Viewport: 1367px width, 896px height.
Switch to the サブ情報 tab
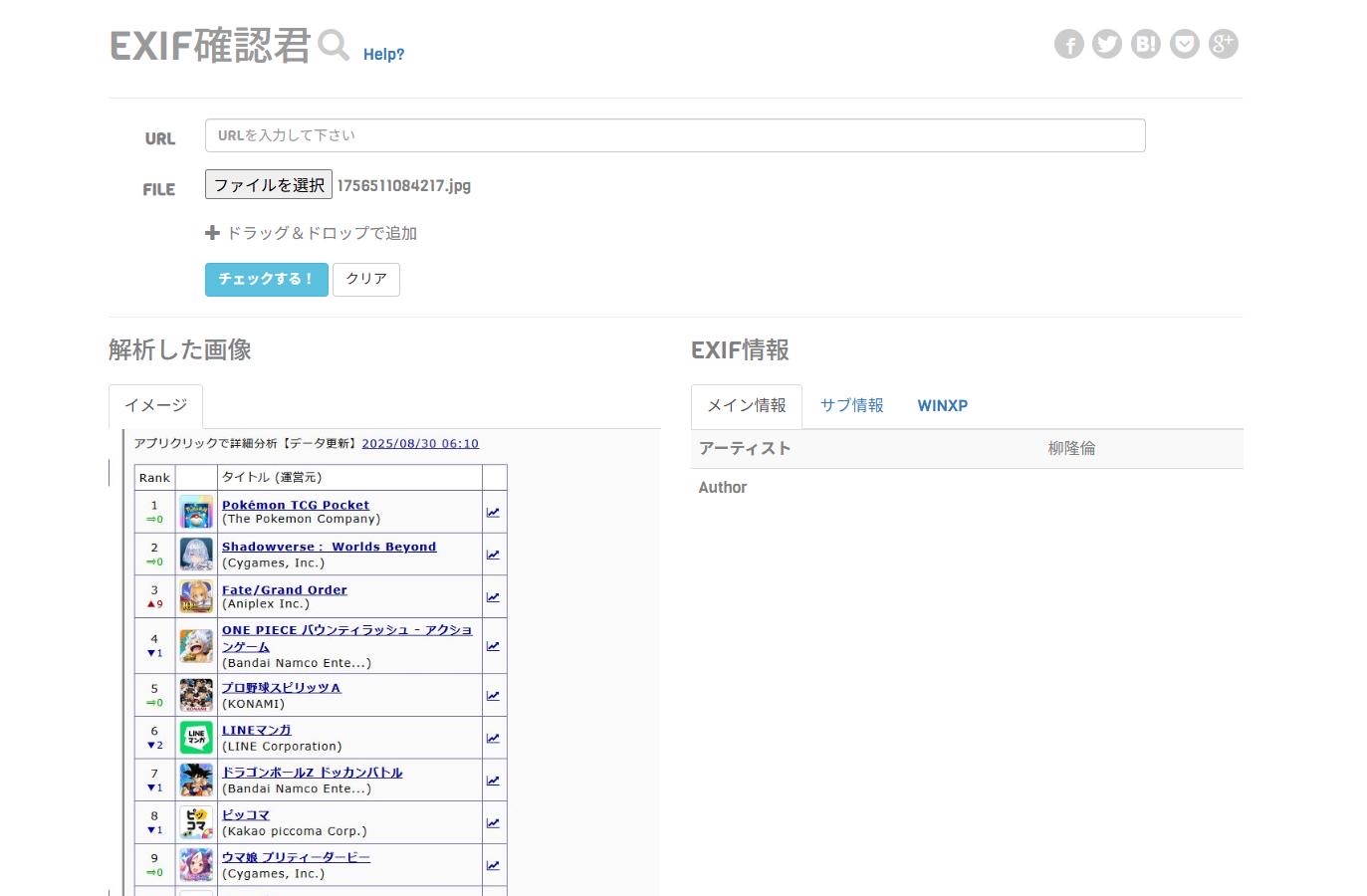coord(851,406)
